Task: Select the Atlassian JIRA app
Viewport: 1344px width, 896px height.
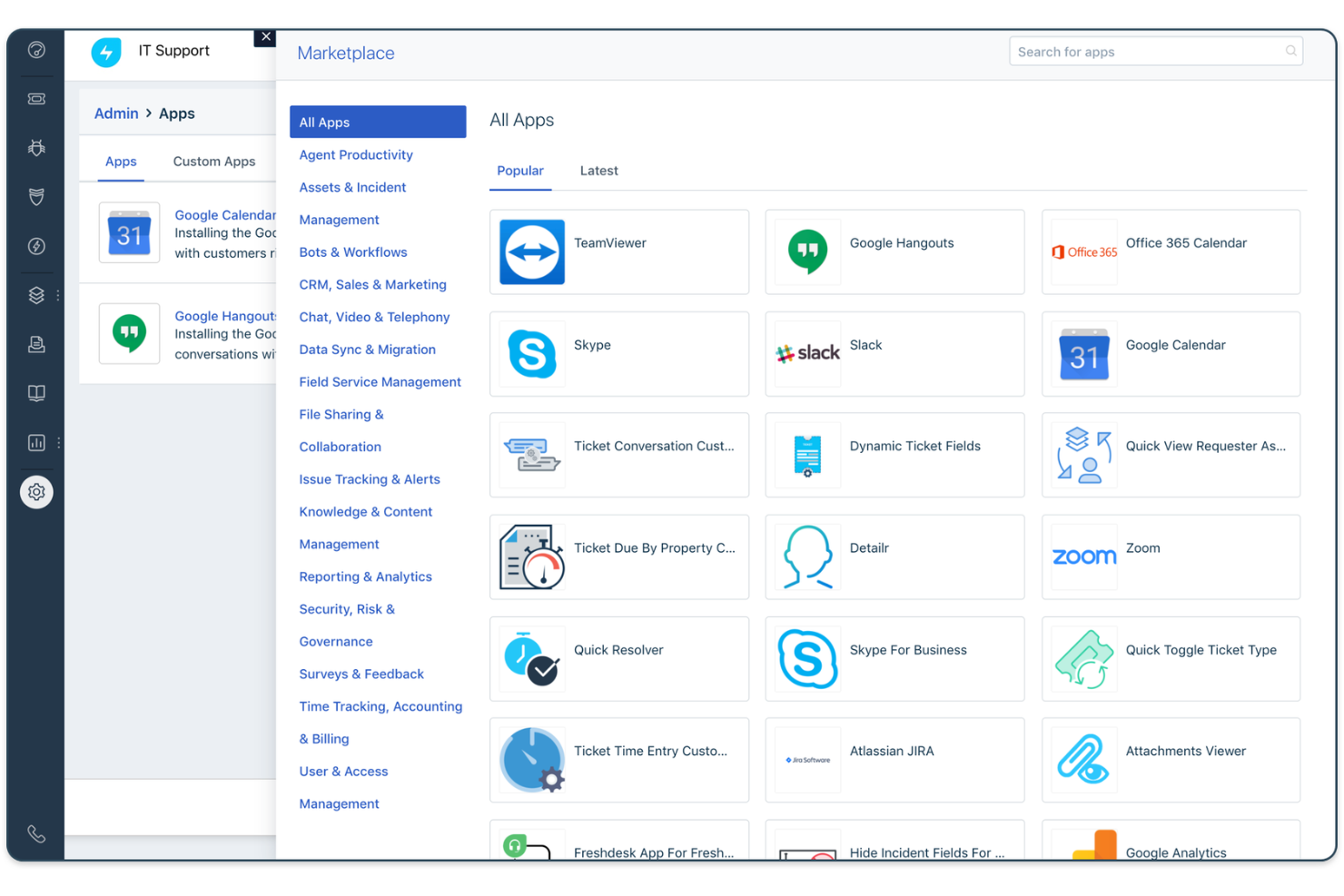Action: point(894,760)
